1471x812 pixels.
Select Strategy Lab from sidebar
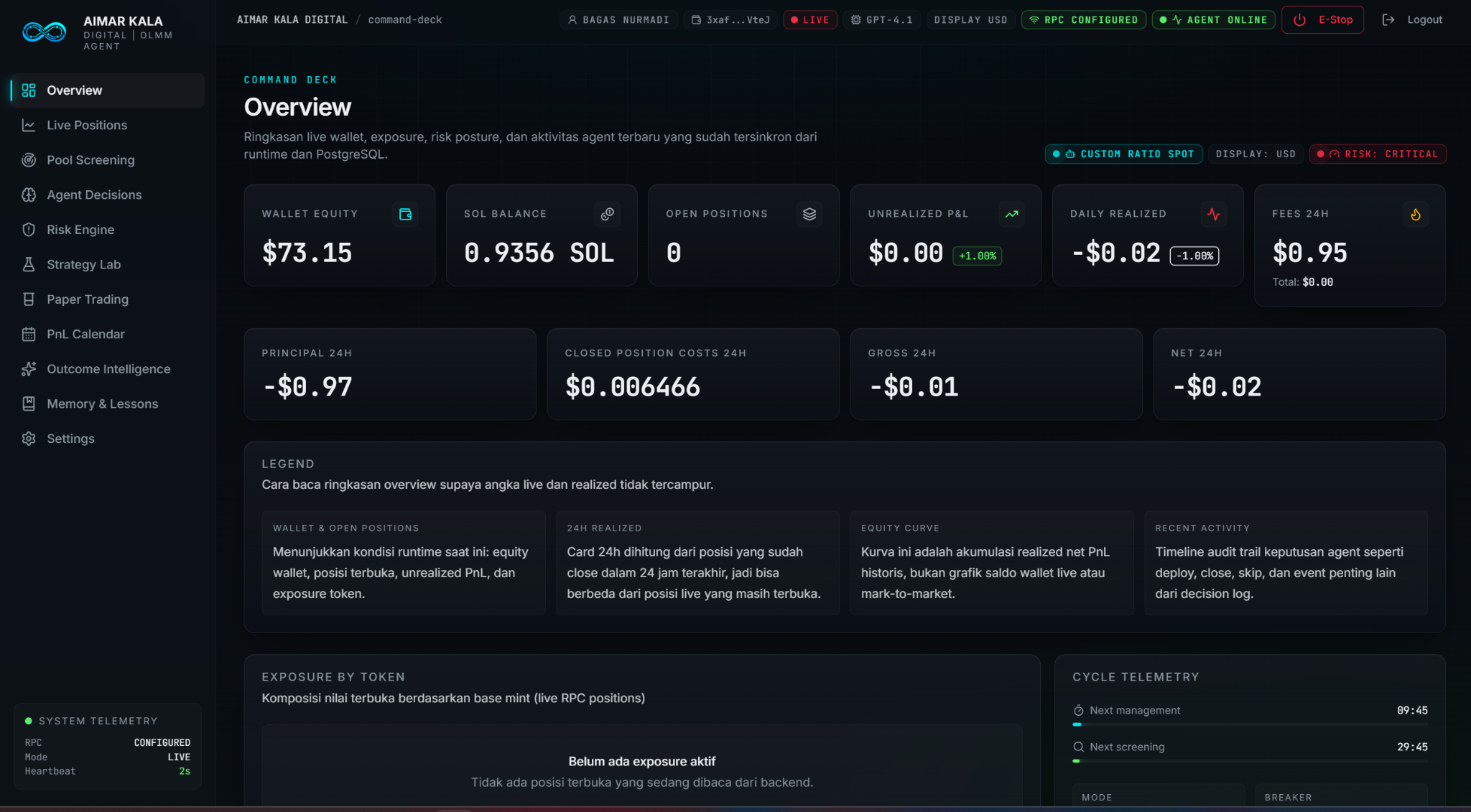(108, 264)
